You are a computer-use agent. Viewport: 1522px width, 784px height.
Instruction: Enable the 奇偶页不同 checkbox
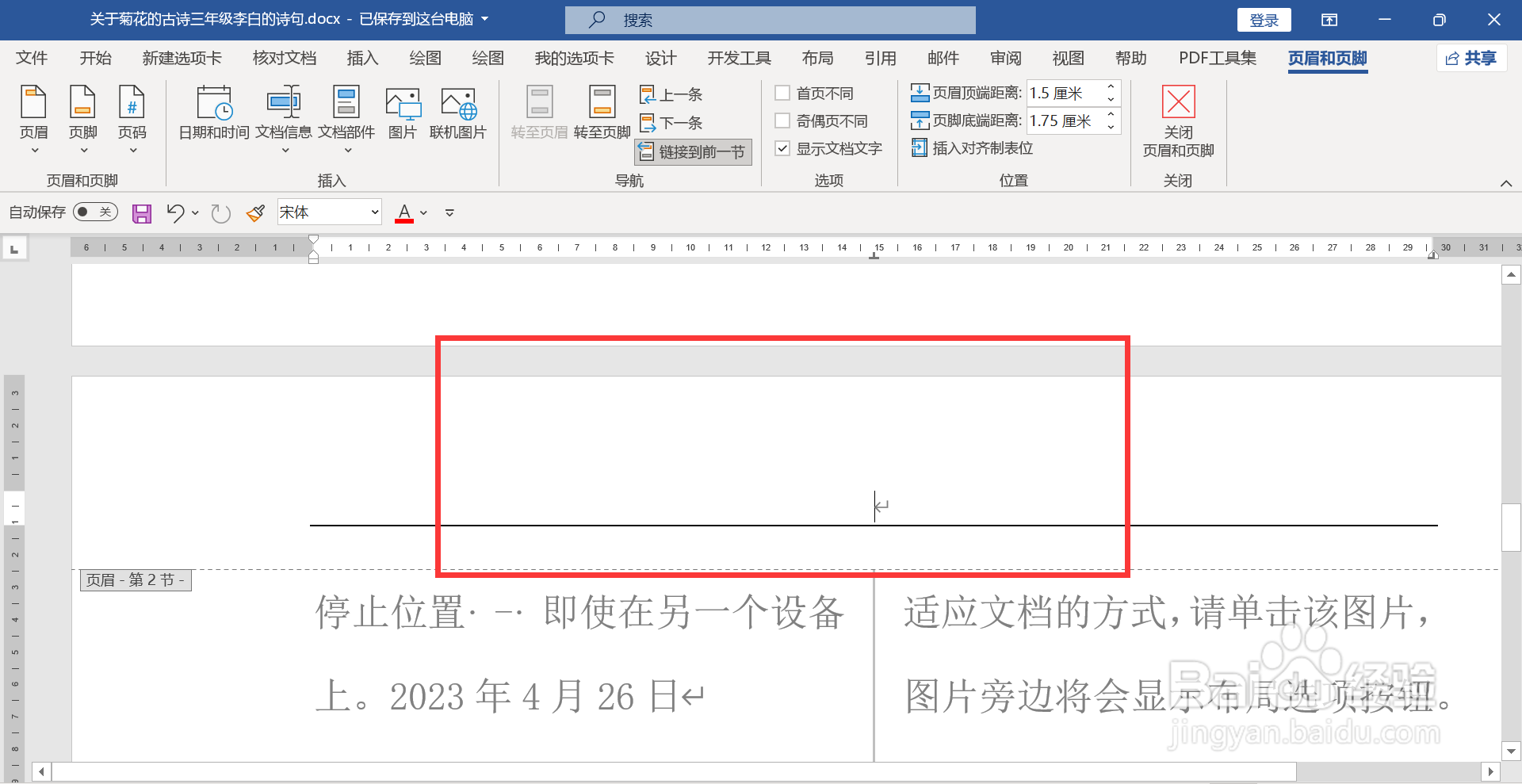[x=782, y=120]
